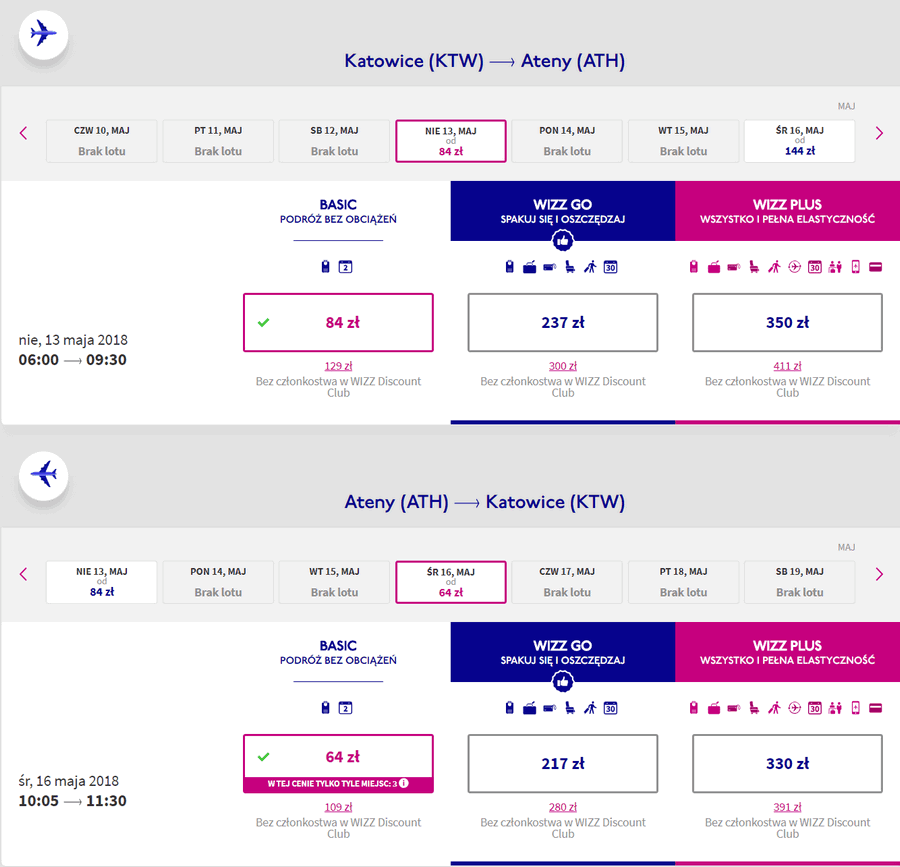Click the flight change plane icon under return WIZZ PLUS
The image size is (900, 867).
pos(794,708)
